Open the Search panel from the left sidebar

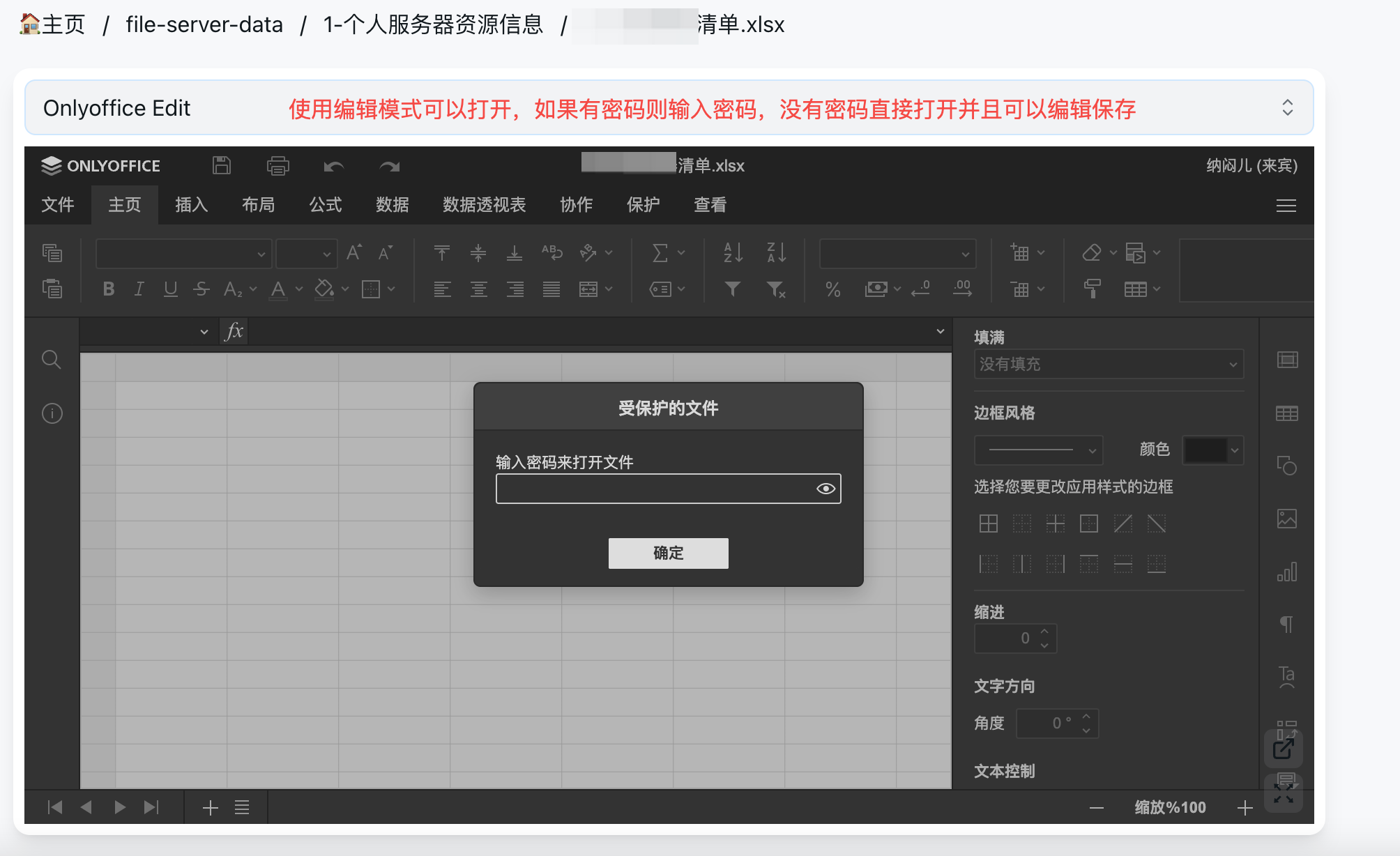point(52,360)
